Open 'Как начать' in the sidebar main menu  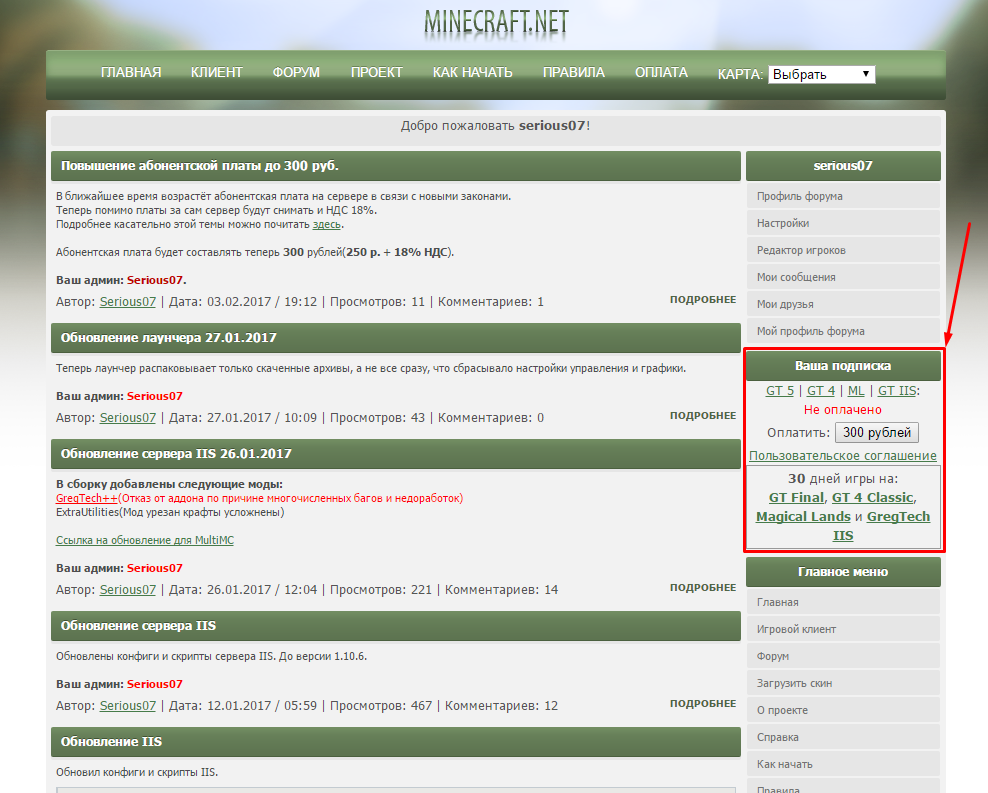[843, 765]
